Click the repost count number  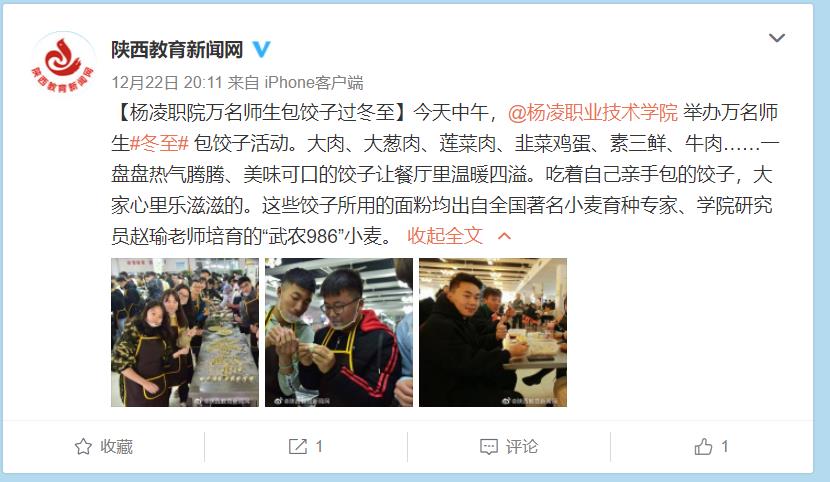pyautogui.click(x=319, y=447)
